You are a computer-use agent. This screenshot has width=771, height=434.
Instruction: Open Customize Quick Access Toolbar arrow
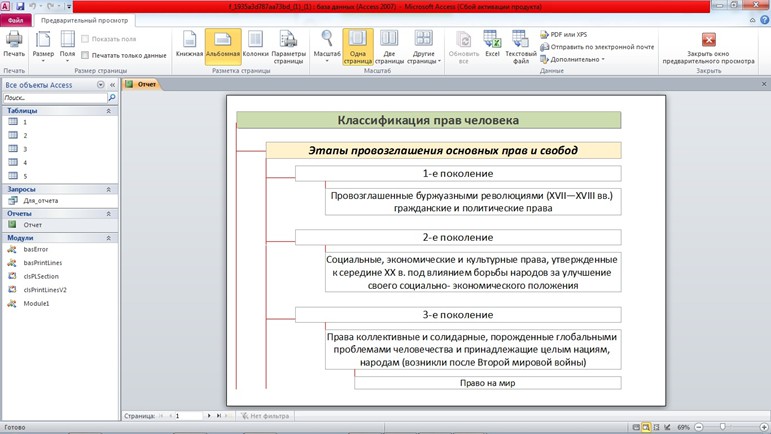click(68, 6)
